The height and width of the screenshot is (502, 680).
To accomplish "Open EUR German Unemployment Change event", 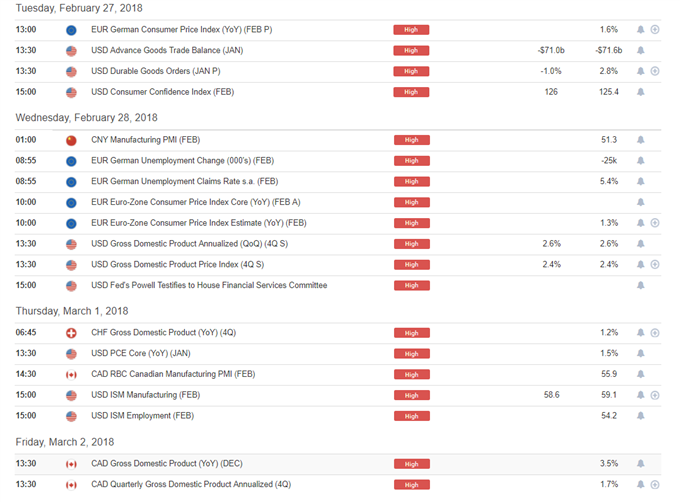I will point(182,160).
